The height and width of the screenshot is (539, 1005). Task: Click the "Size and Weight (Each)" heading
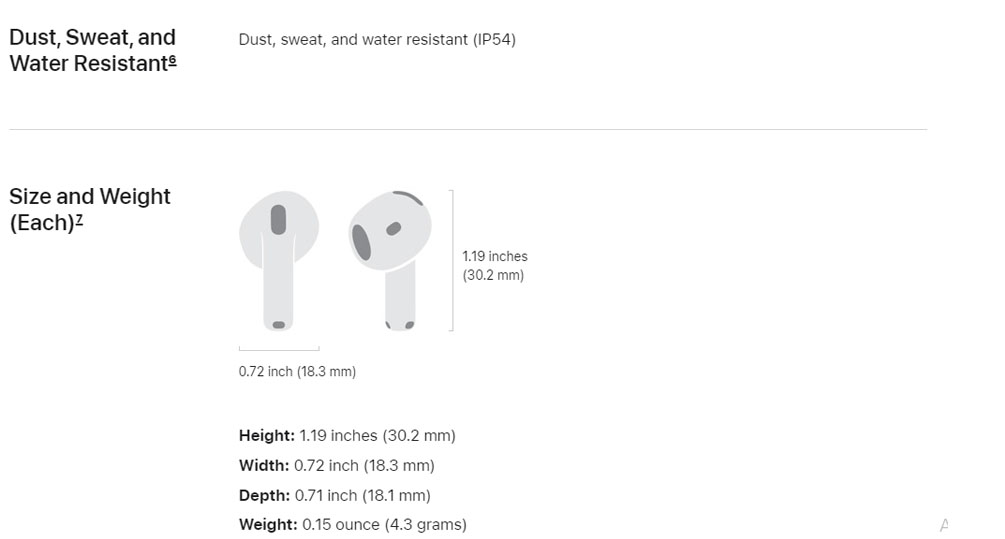[x=89, y=209]
